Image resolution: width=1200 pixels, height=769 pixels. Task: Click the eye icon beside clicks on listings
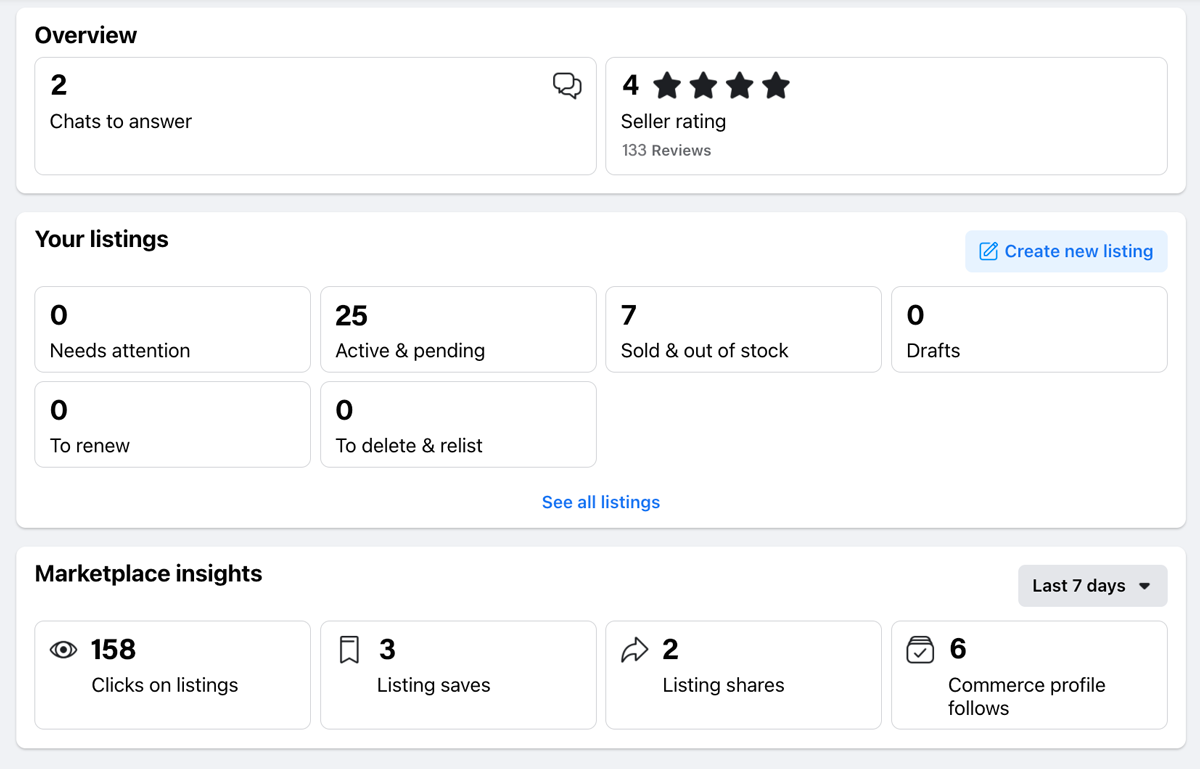[63, 649]
